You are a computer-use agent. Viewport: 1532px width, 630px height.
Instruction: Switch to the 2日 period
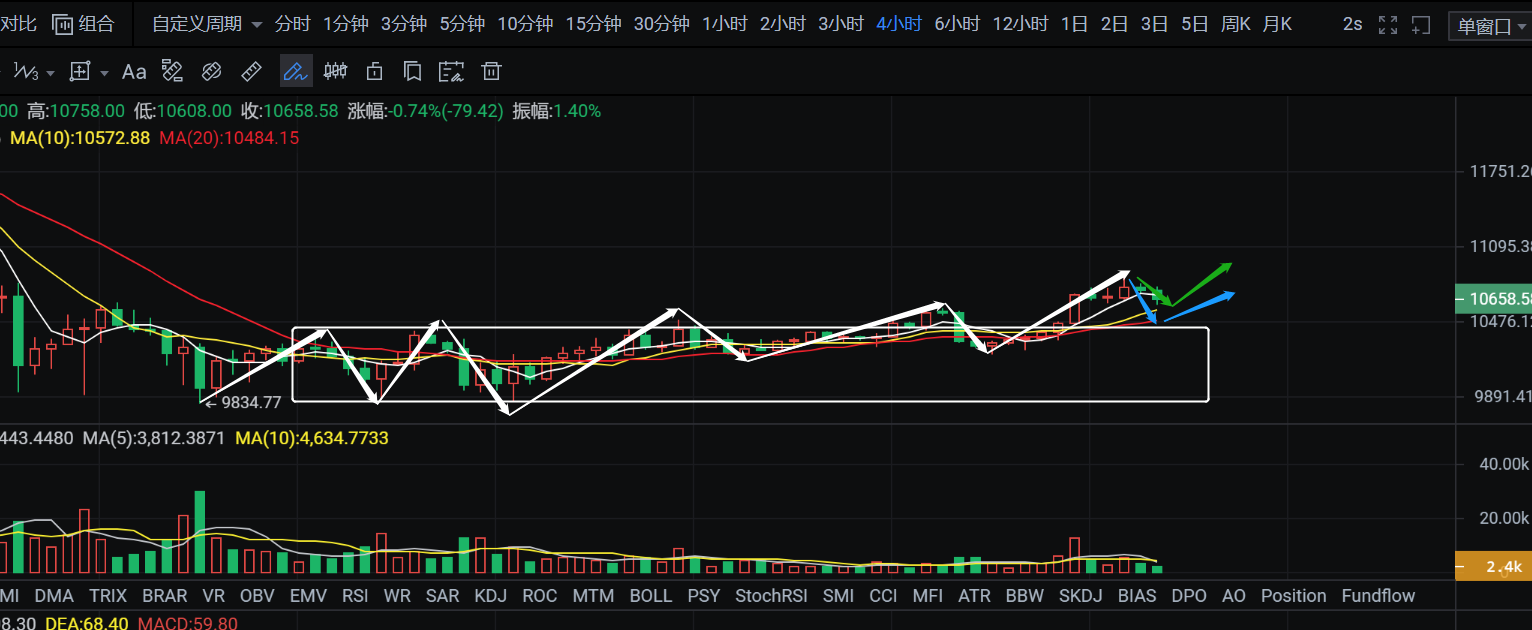click(1114, 24)
